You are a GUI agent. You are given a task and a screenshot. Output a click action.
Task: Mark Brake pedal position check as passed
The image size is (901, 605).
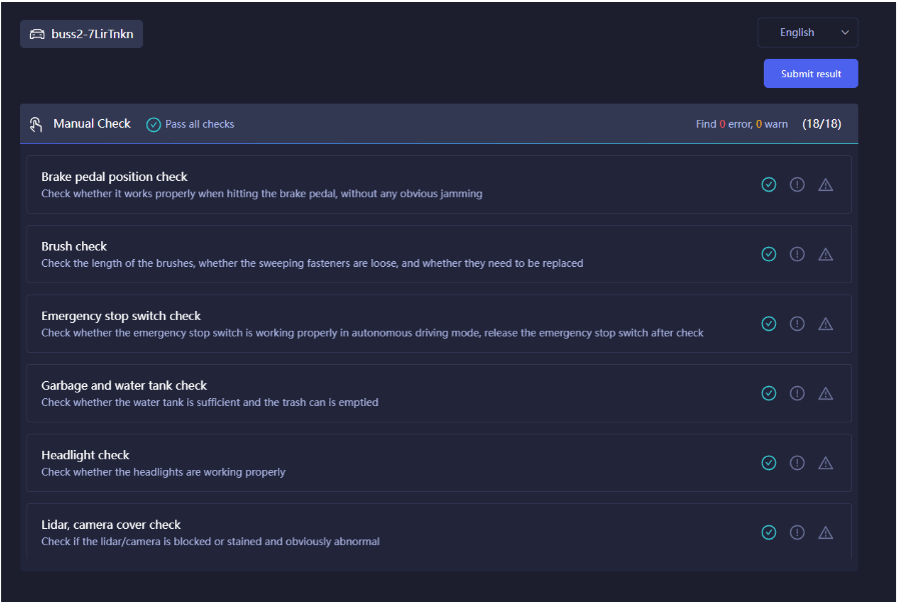(769, 184)
